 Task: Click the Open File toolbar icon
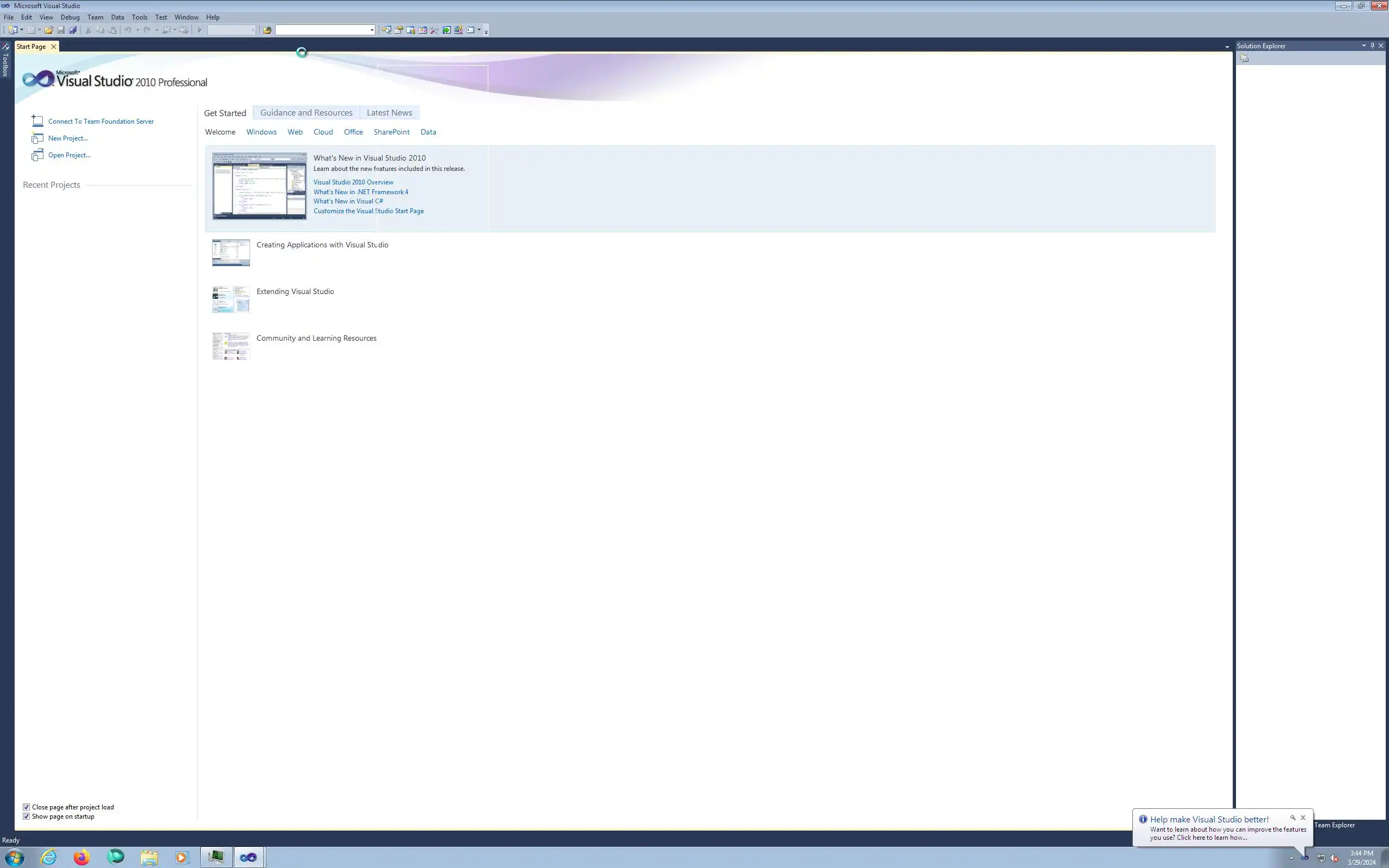tap(49, 30)
